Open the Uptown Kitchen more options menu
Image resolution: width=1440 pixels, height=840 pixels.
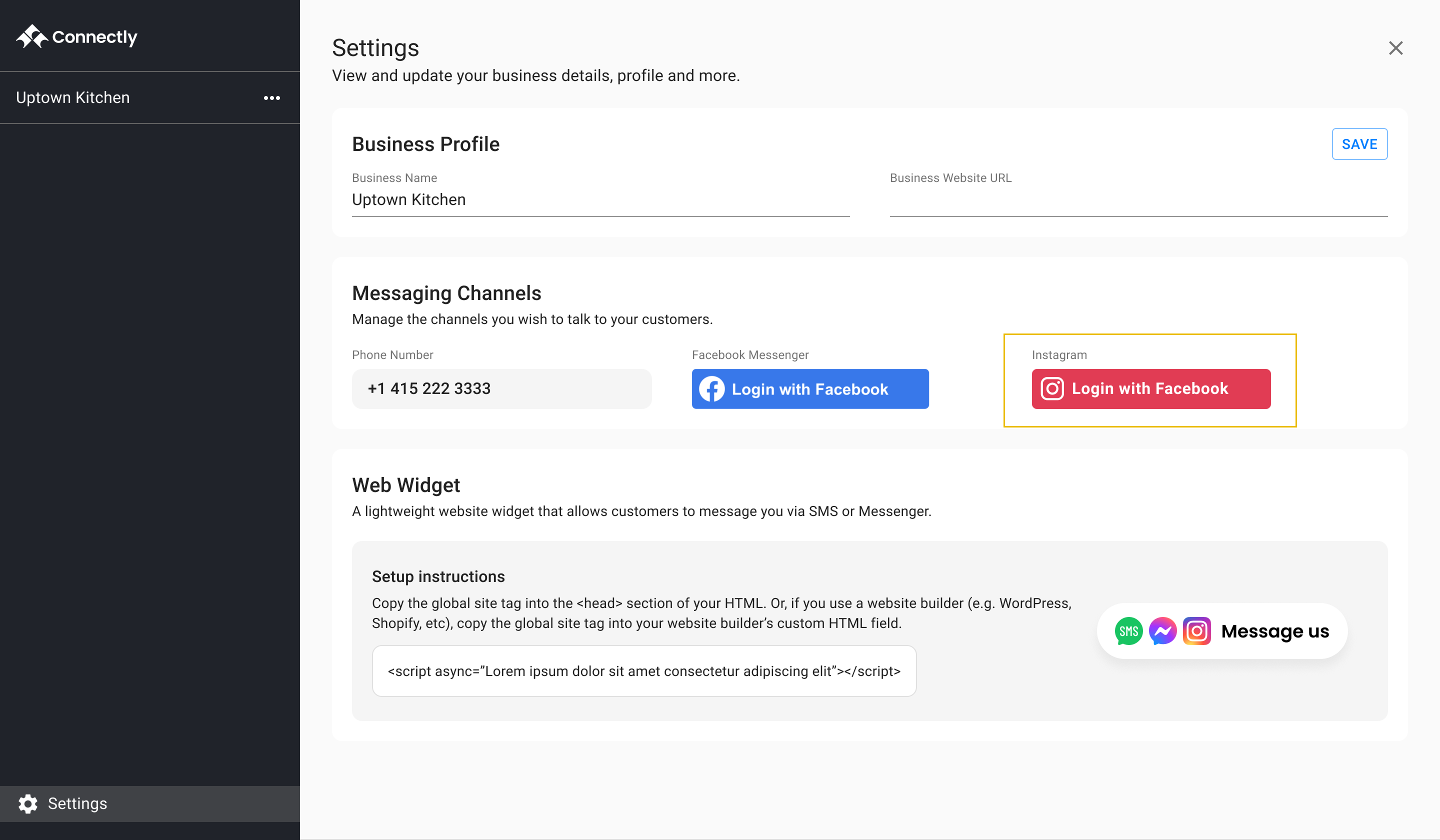272,97
